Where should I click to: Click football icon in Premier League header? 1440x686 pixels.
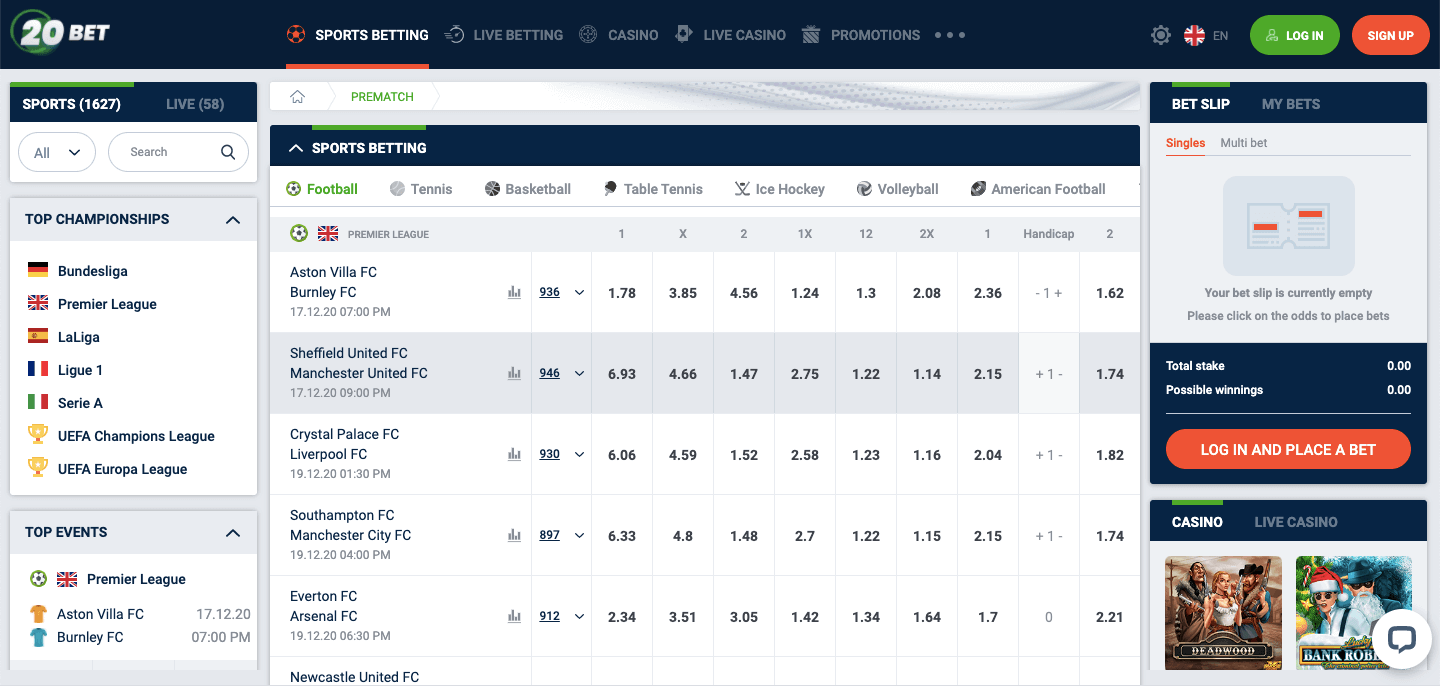pos(299,233)
